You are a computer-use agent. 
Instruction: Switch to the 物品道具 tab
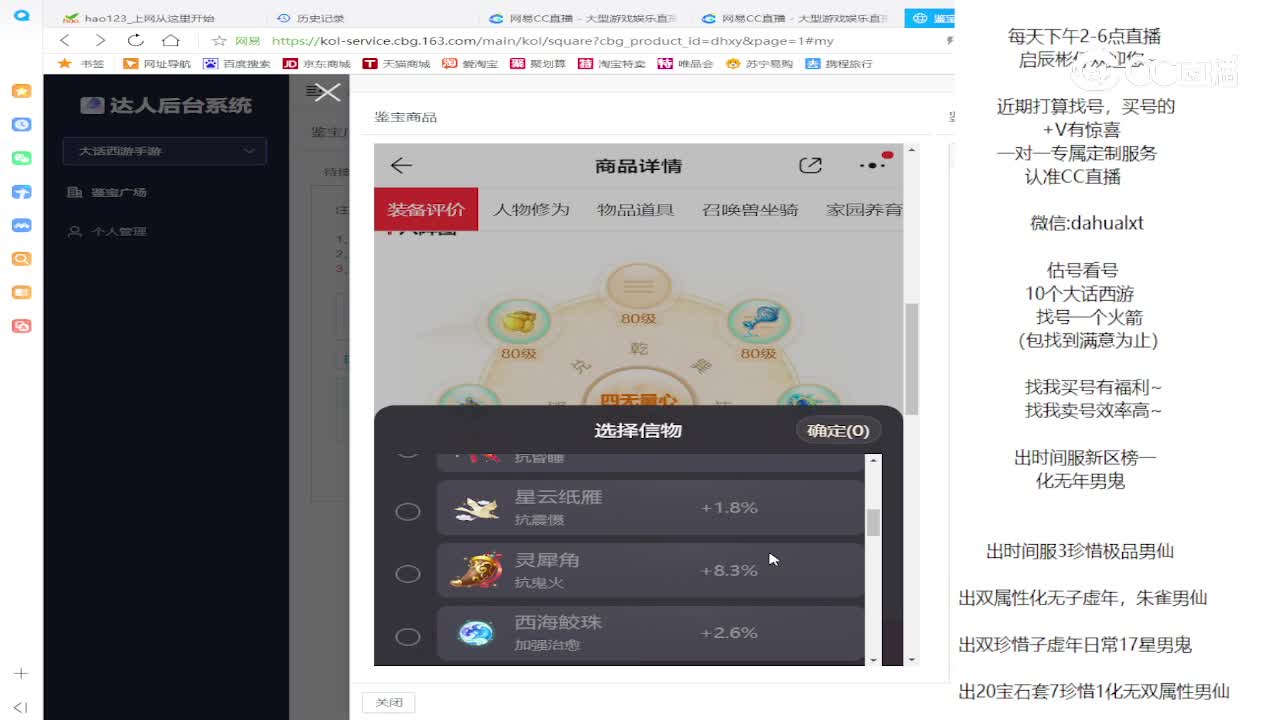coord(635,209)
